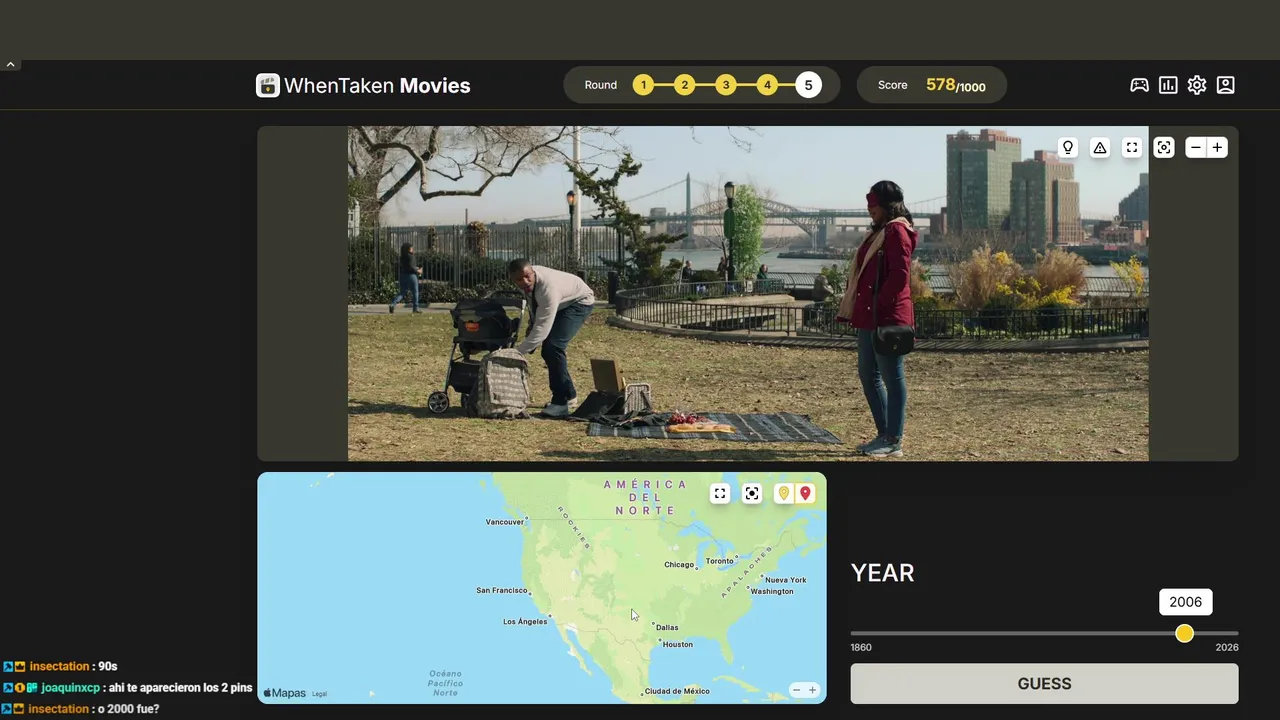Go to round 1 step
Image resolution: width=1280 pixels, height=720 pixels.
point(643,85)
